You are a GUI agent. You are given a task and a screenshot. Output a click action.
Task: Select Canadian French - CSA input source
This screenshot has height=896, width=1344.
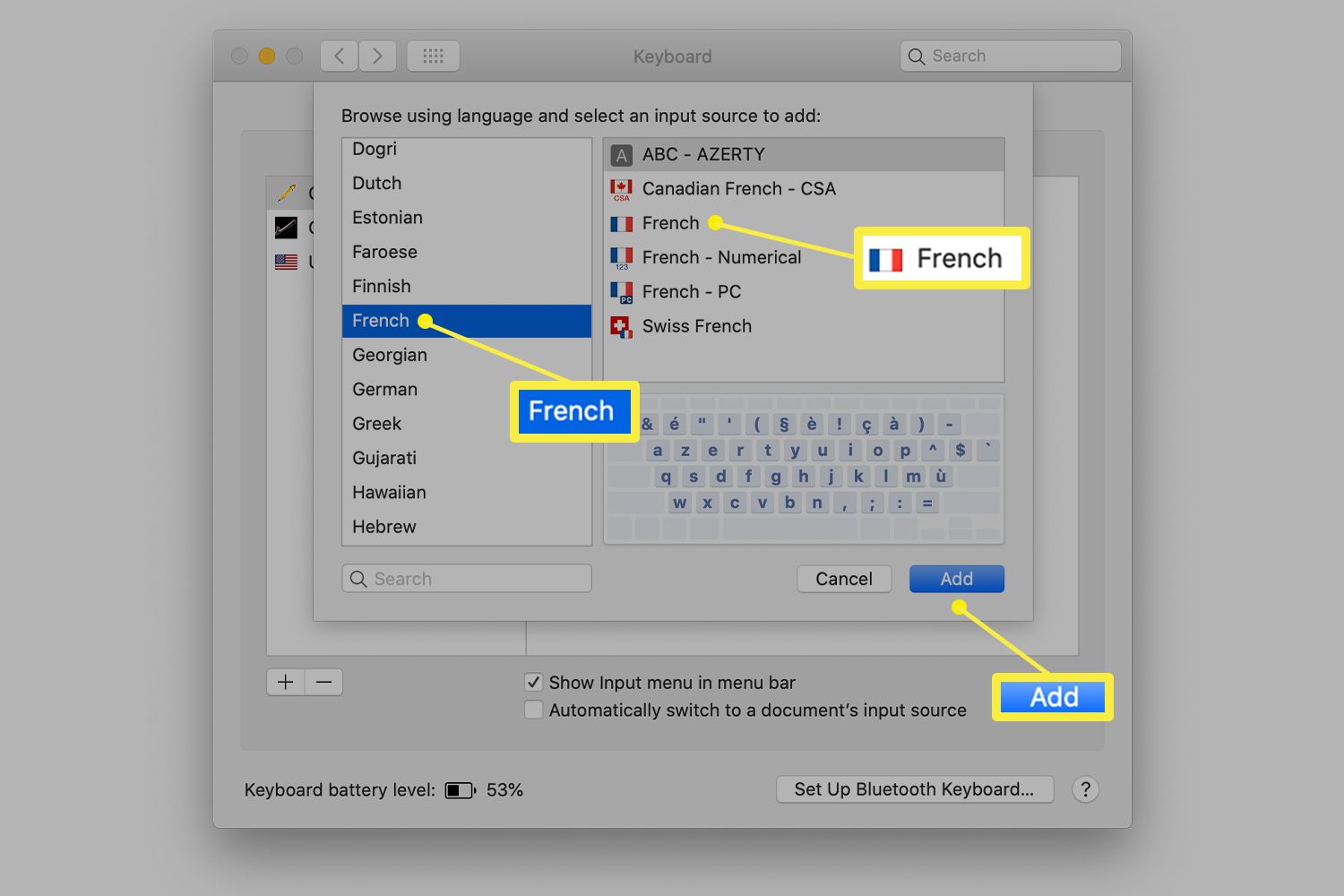(x=804, y=188)
